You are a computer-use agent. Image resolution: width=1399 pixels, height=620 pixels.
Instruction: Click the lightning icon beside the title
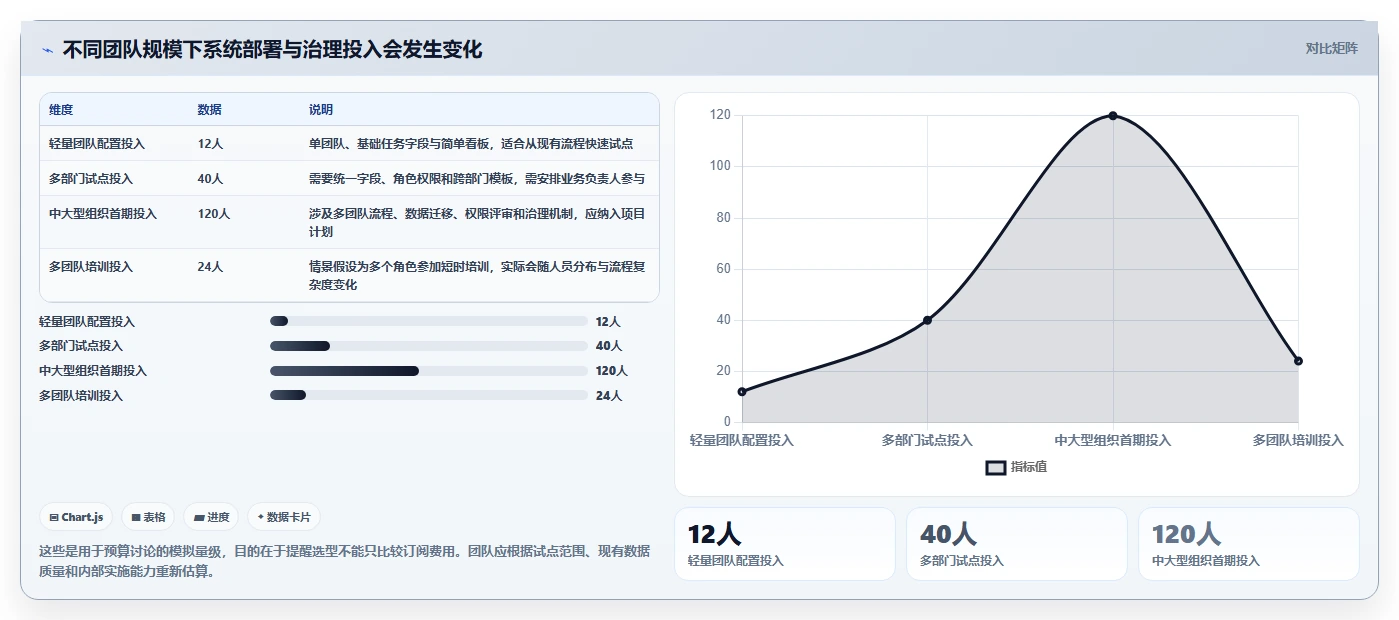47,50
